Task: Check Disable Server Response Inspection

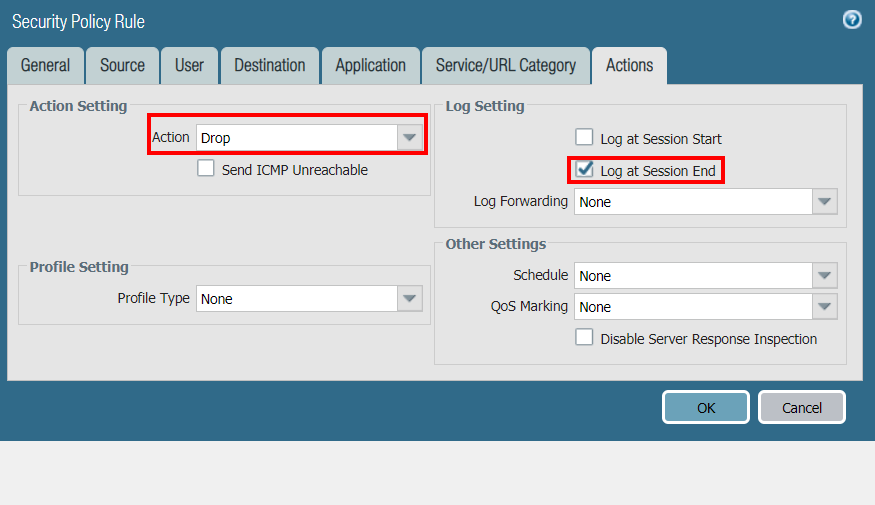Action: coord(584,338)
